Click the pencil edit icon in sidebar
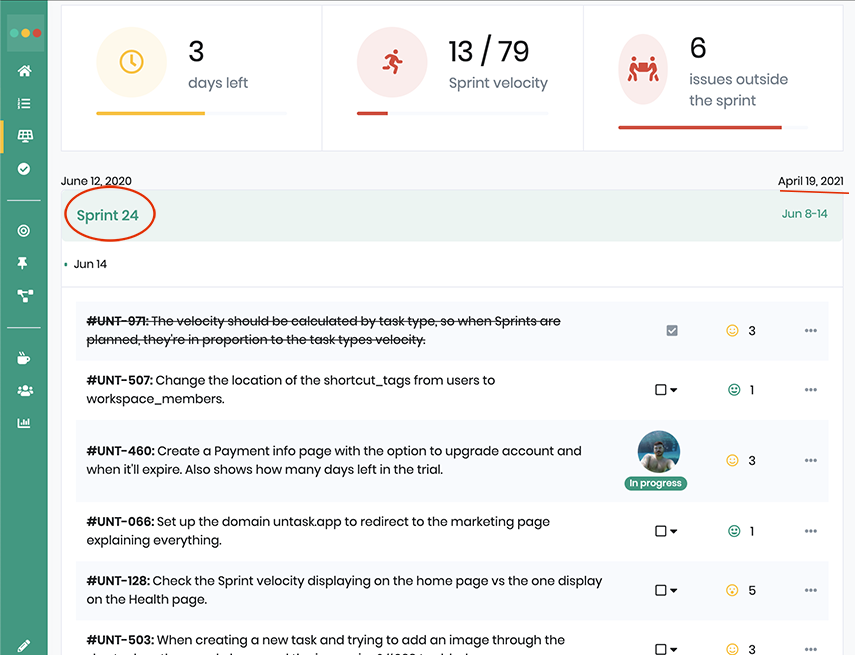Screen dimensions: 855x655 coord(23,646)
